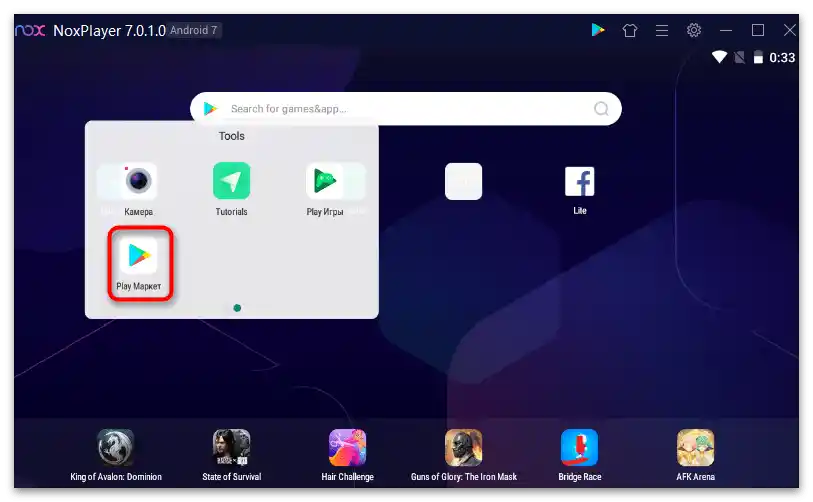The width and height of the screenshot is (813, 502).
Task: Click the Play Store icon in title bar
Action: pyautogui.click(x=598, y=30)
